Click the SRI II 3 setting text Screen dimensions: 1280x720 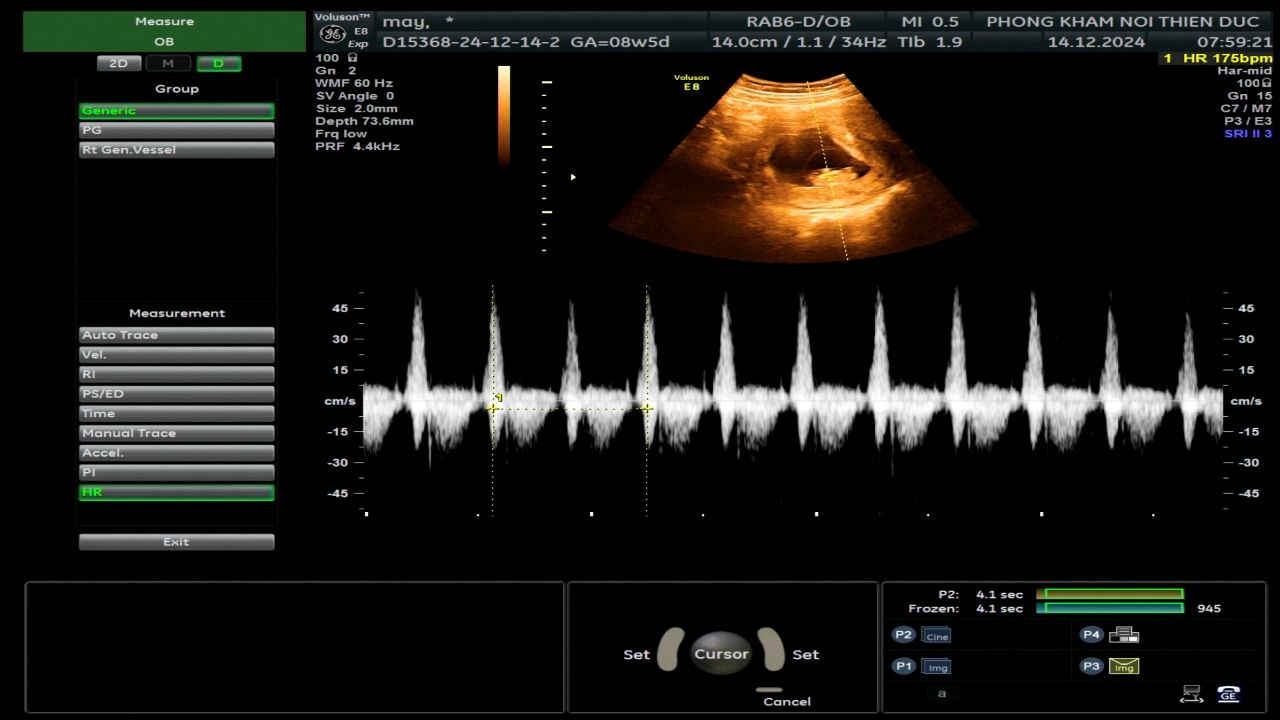[x=1248, y=134]
